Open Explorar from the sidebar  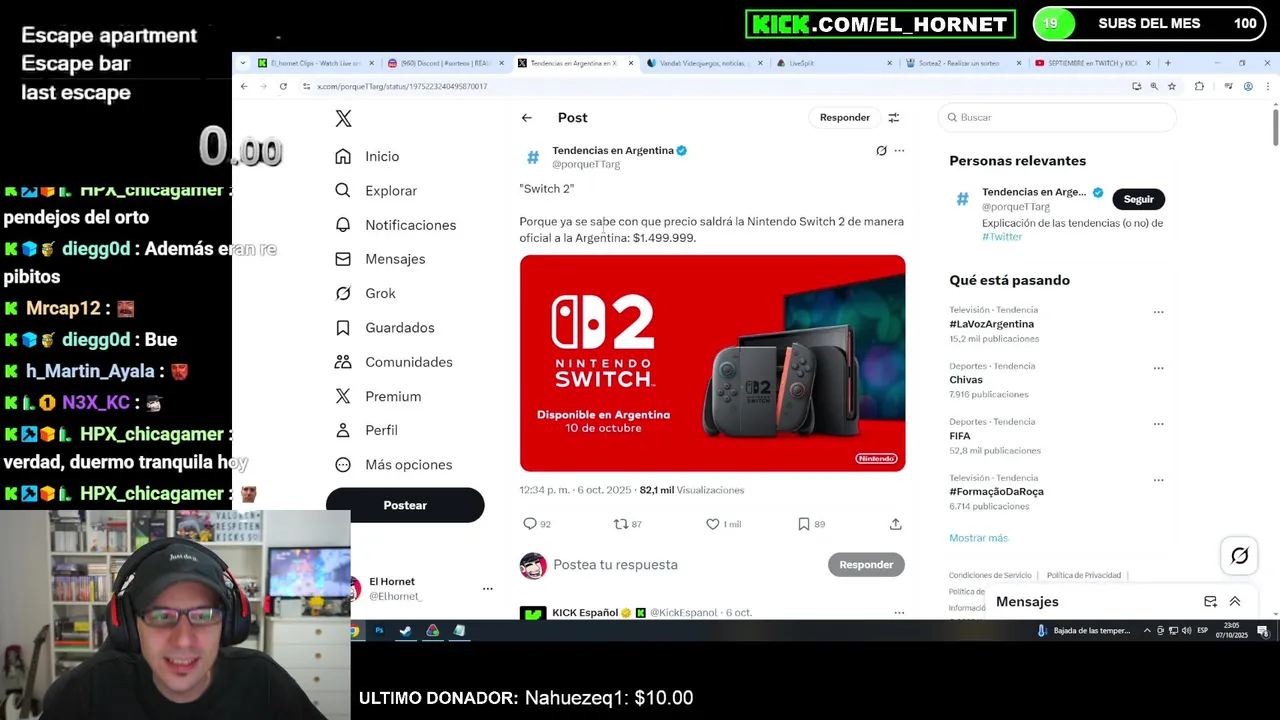pos(377,191)
